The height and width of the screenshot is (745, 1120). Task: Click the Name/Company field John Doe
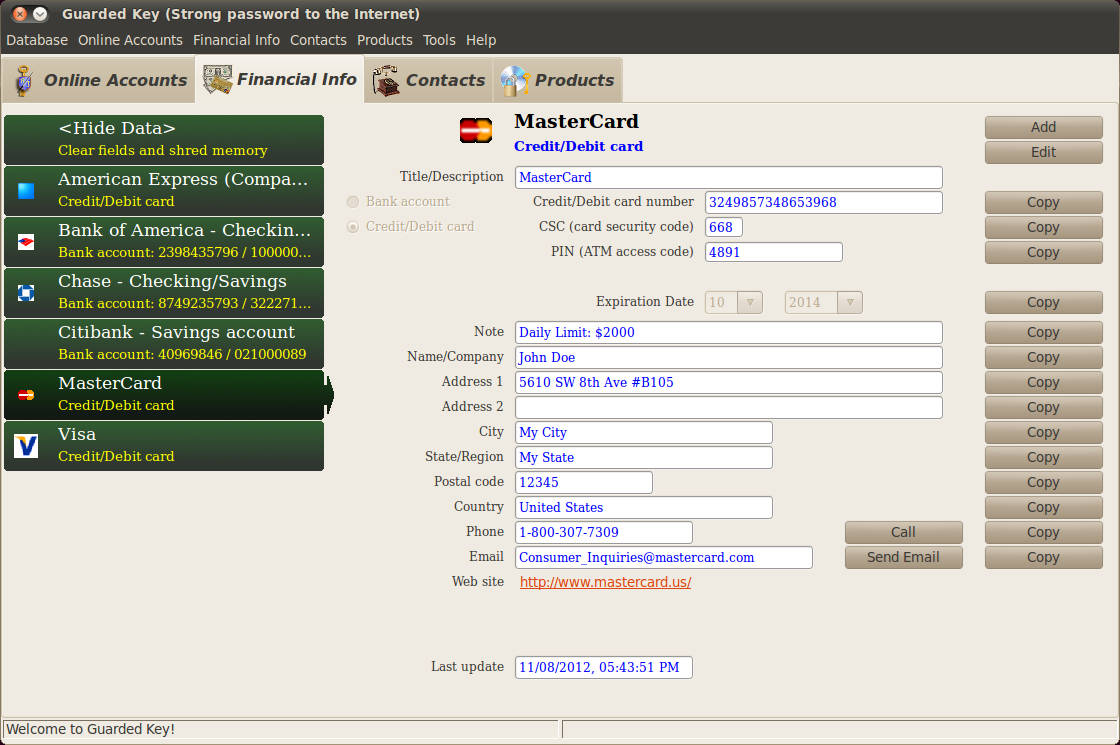coord(729,357)
